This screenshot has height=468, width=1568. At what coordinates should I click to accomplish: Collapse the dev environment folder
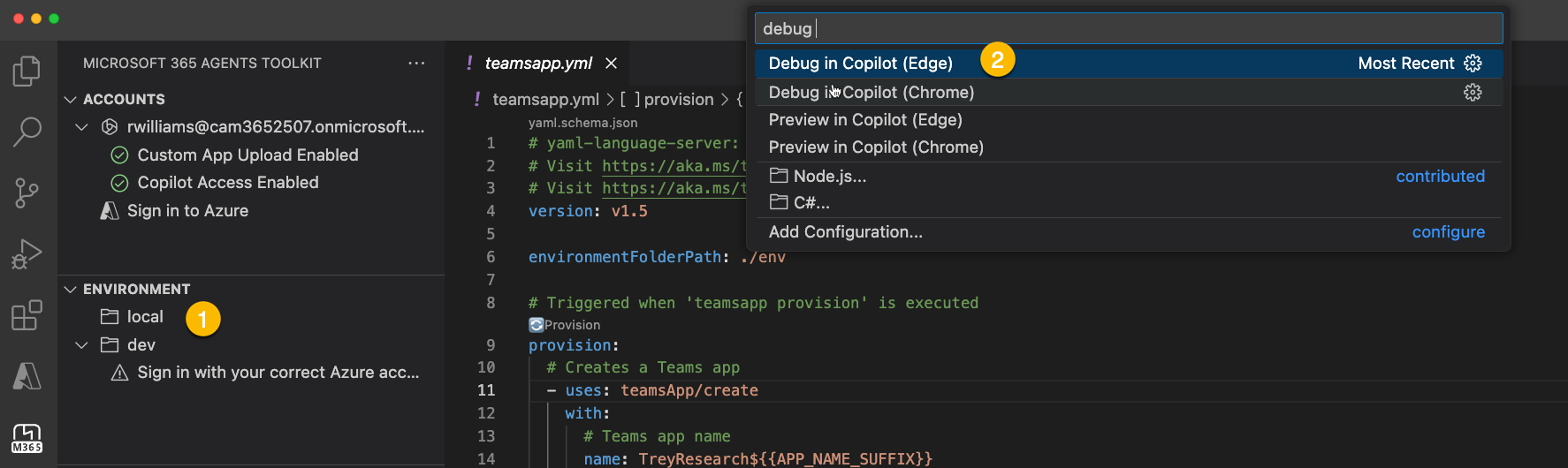coord(82,345)
